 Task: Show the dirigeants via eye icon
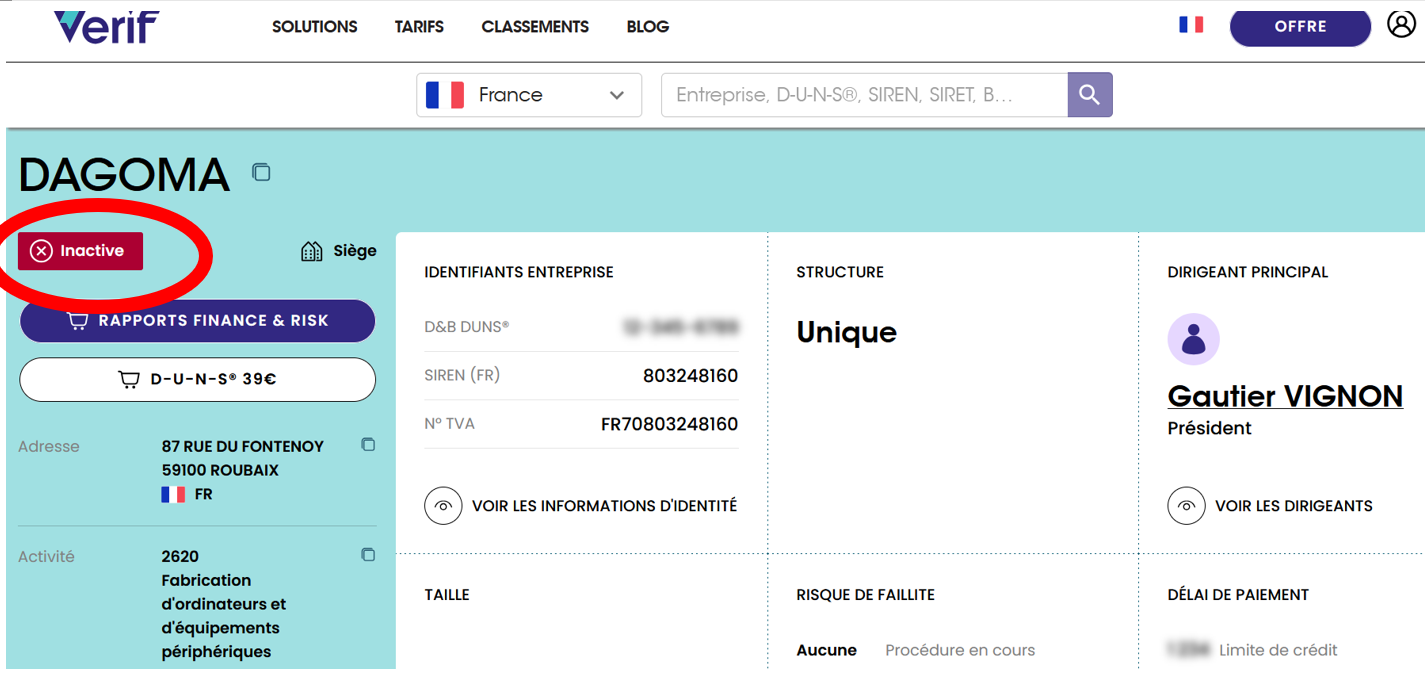pos(1186,506)
